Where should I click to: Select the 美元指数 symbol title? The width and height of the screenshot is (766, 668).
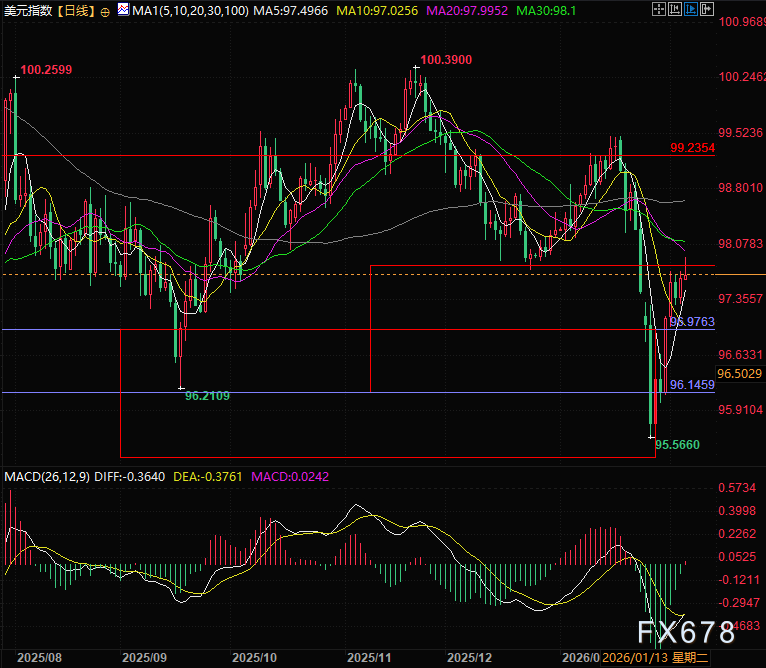click(28, 11)
